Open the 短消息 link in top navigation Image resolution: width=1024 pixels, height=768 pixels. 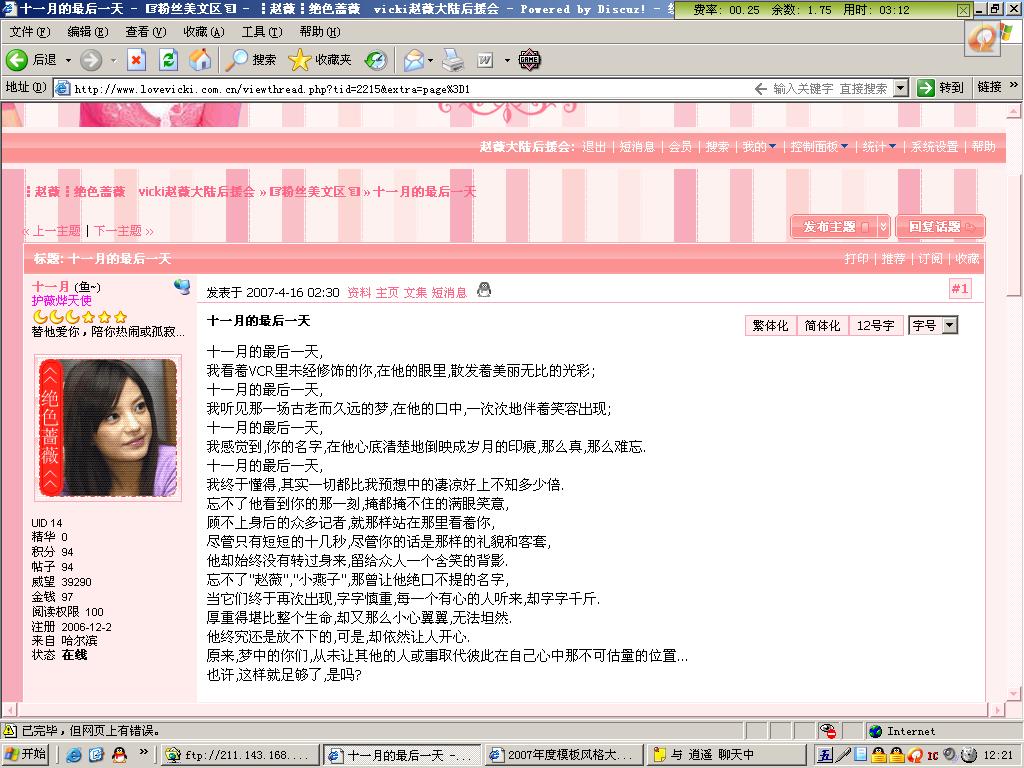[637, 147]
